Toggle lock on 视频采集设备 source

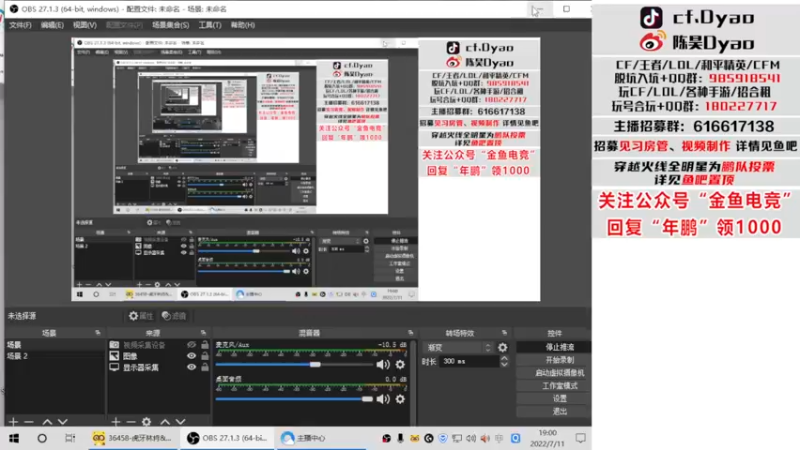click(x=205, y=345)
